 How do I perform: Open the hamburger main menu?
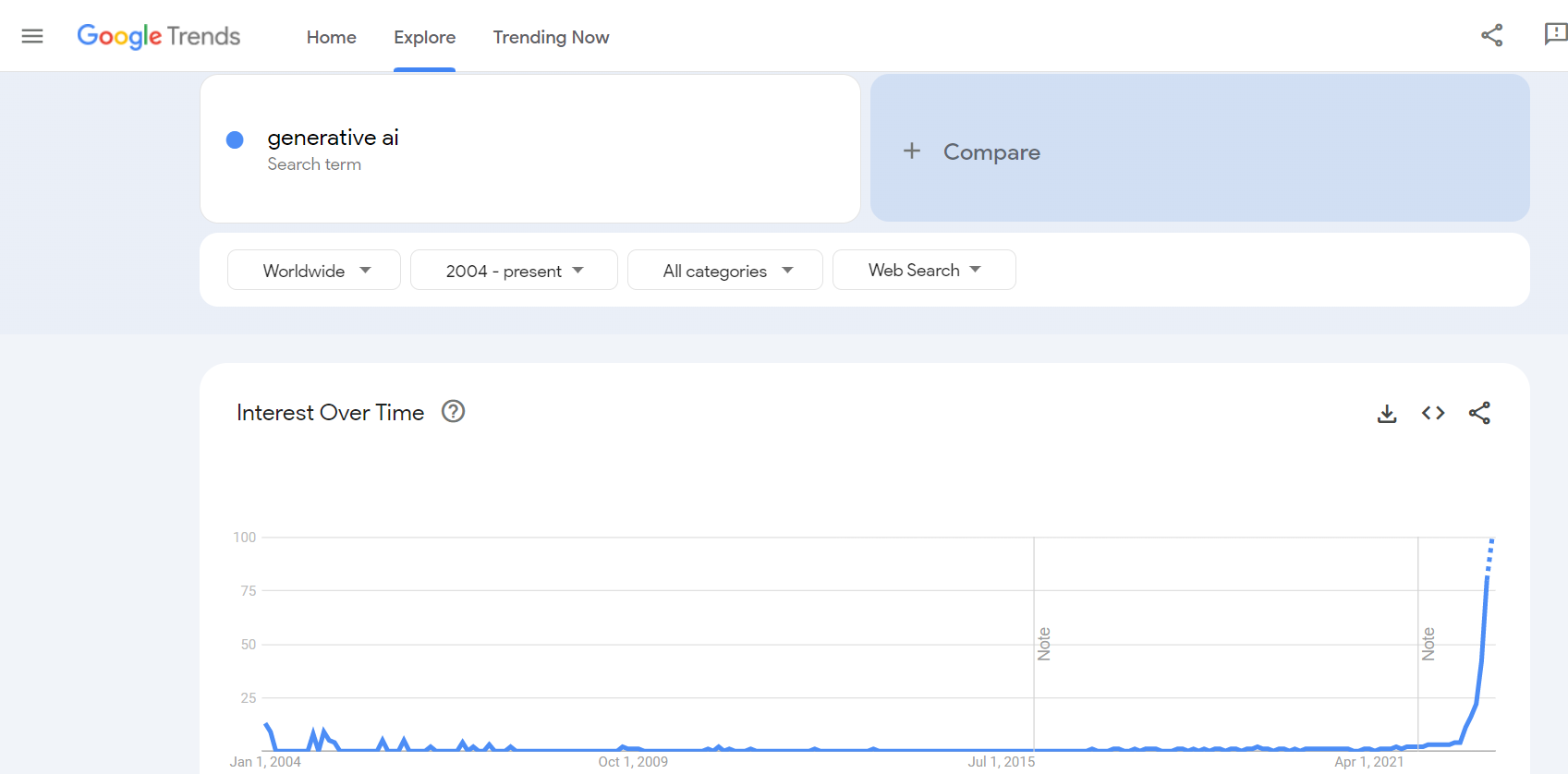click(x=32, y=36)
